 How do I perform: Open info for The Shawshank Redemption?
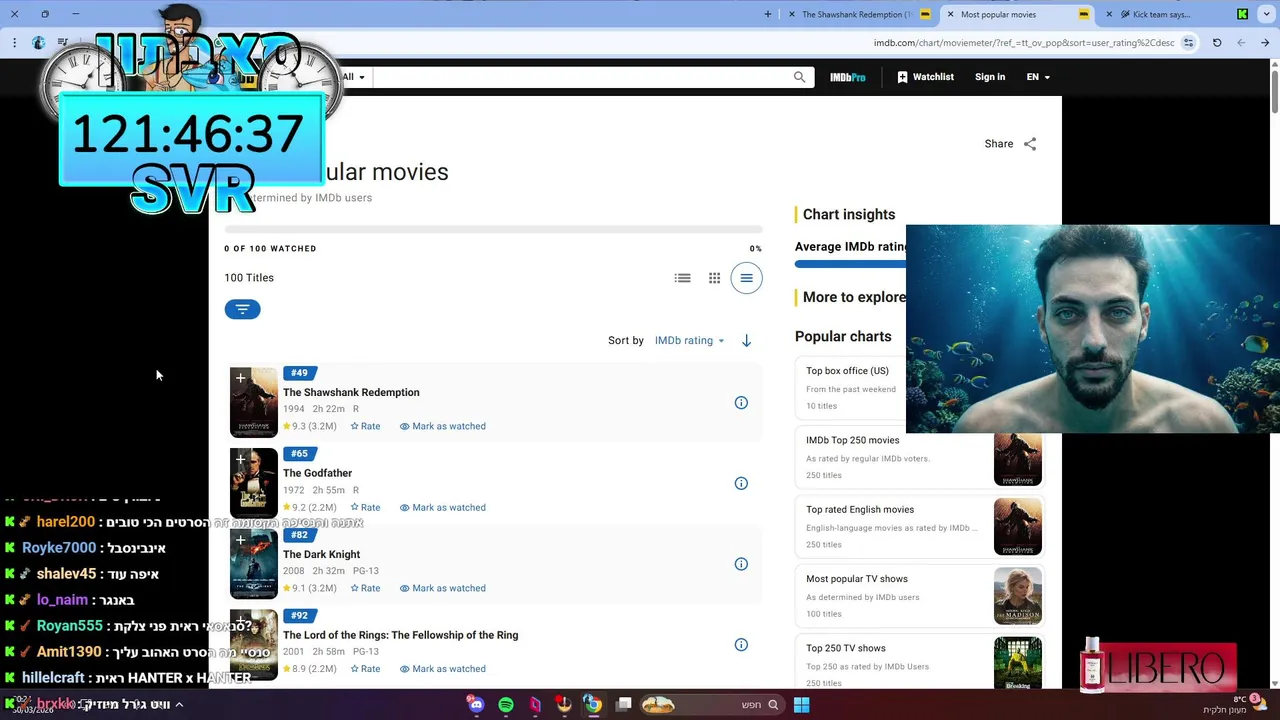741,403
